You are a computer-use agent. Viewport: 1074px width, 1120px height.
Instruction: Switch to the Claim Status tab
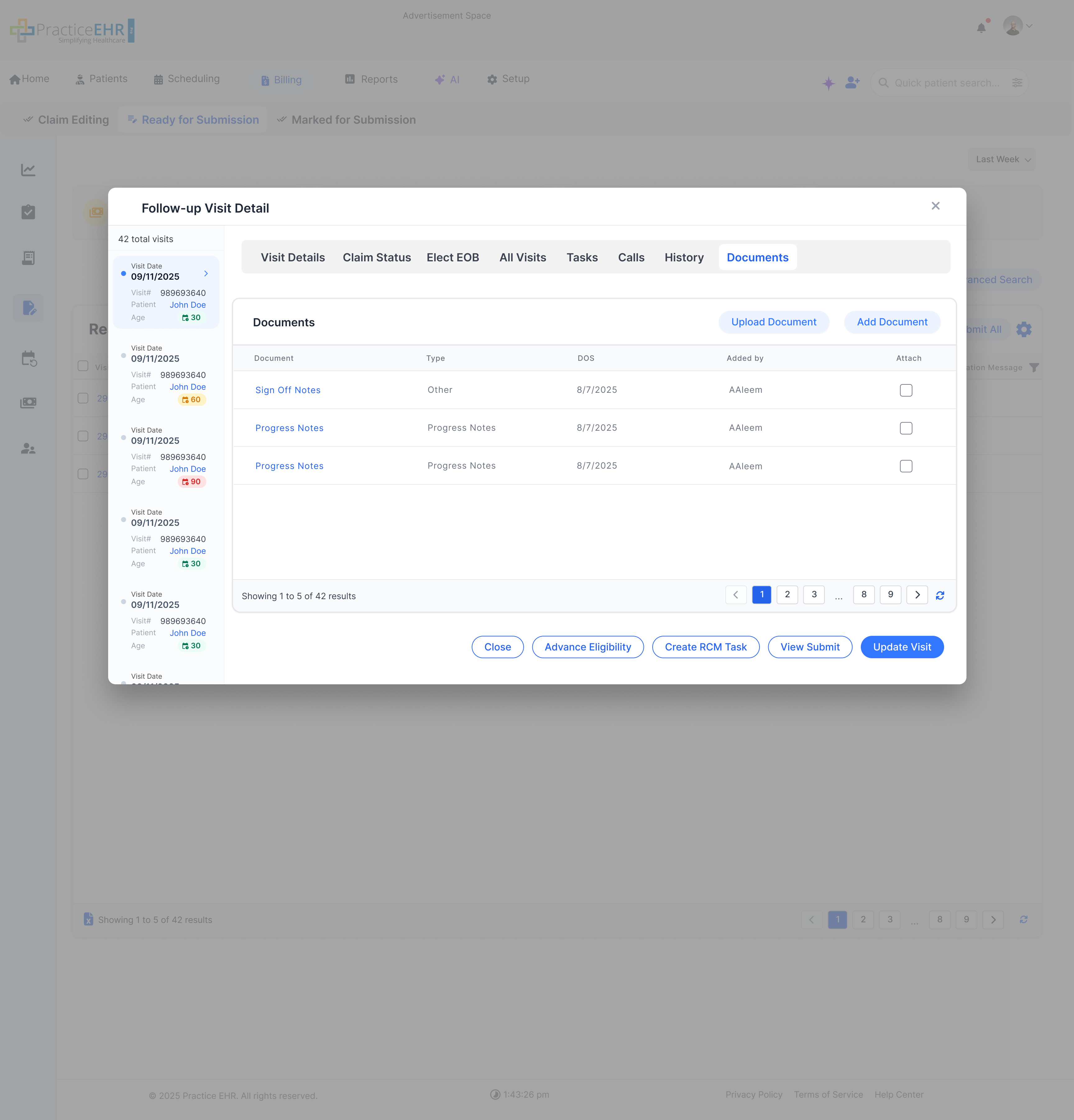tap(376, 257)
